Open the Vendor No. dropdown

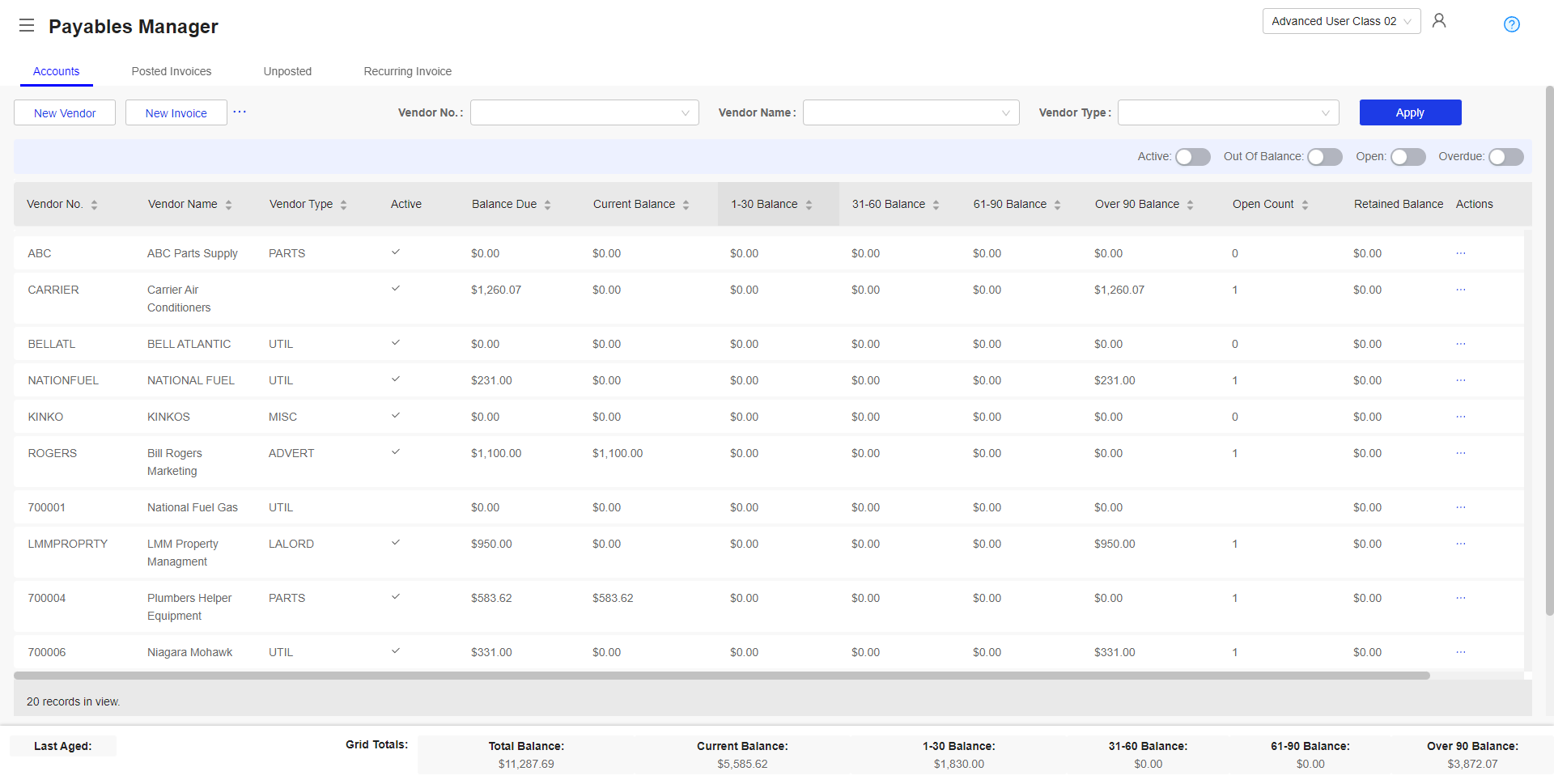(x=584, y=112)
